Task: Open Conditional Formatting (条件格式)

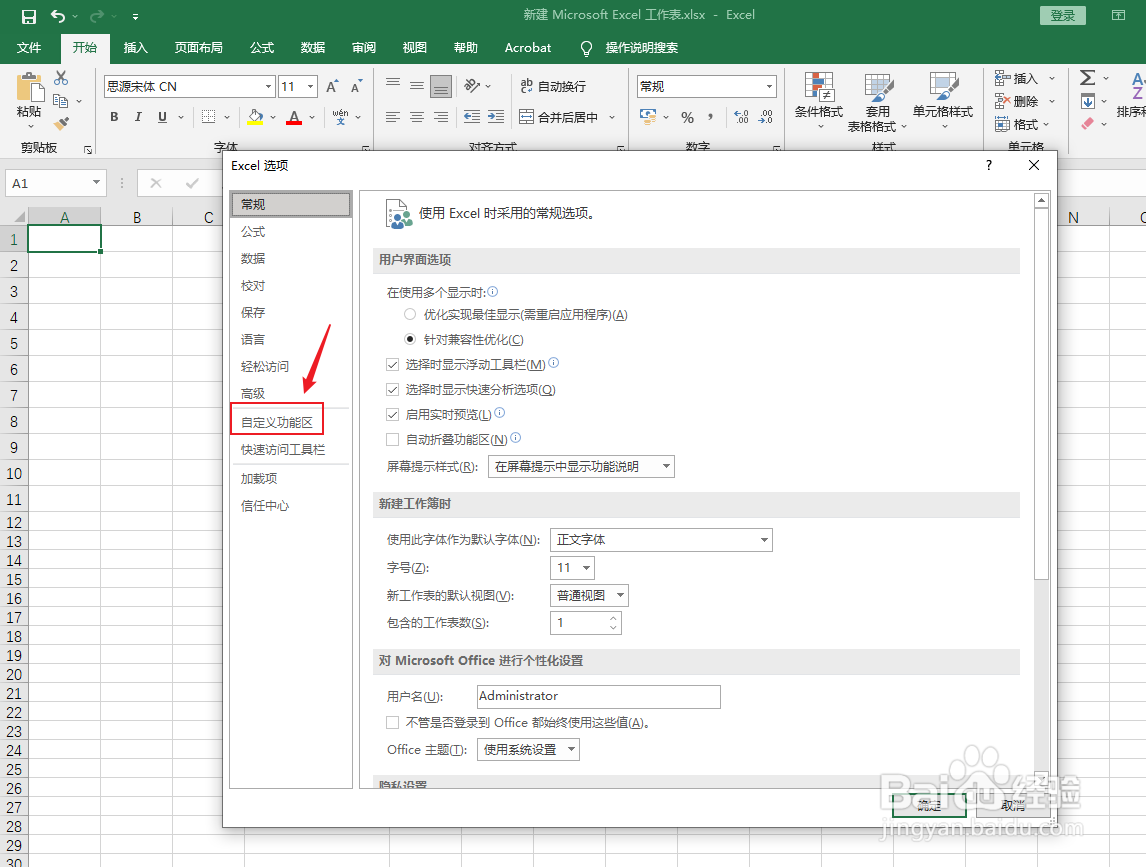Action: point(819,99)
